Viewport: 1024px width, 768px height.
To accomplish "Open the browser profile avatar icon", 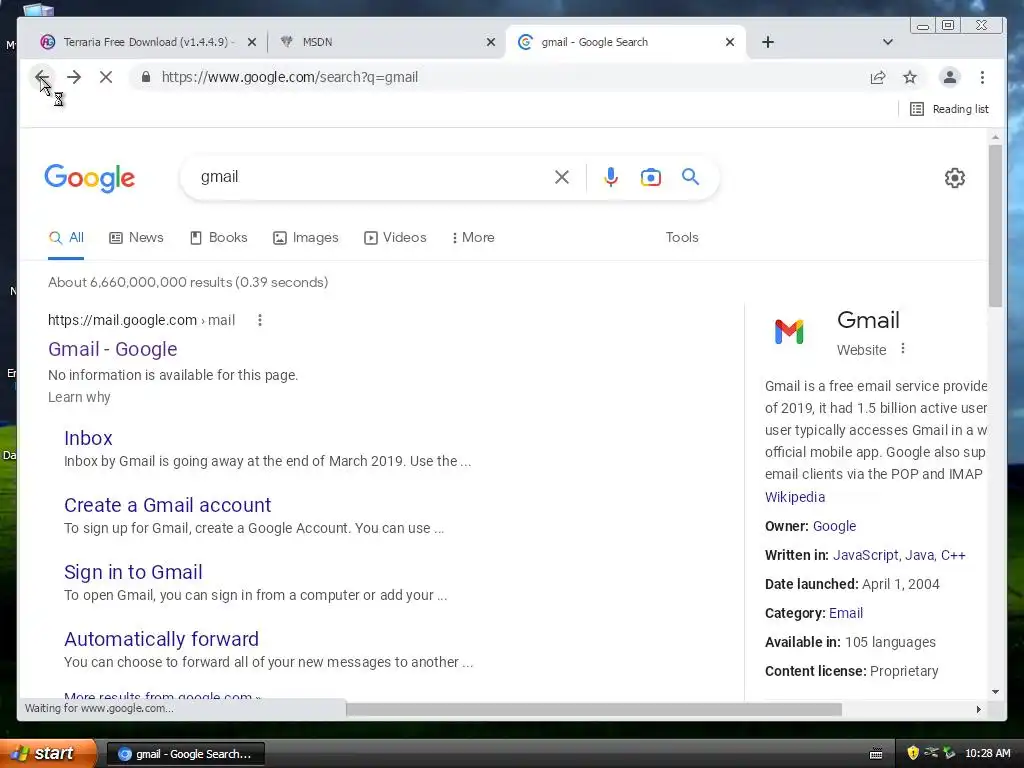I will tap(950, 77).
